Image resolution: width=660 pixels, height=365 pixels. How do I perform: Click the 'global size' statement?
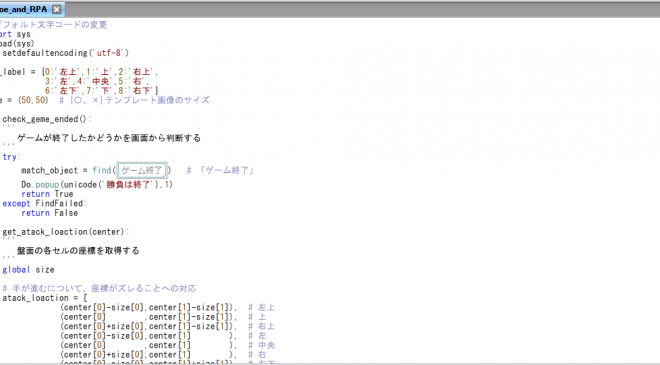pyautogui.click(x=28, y=269)
